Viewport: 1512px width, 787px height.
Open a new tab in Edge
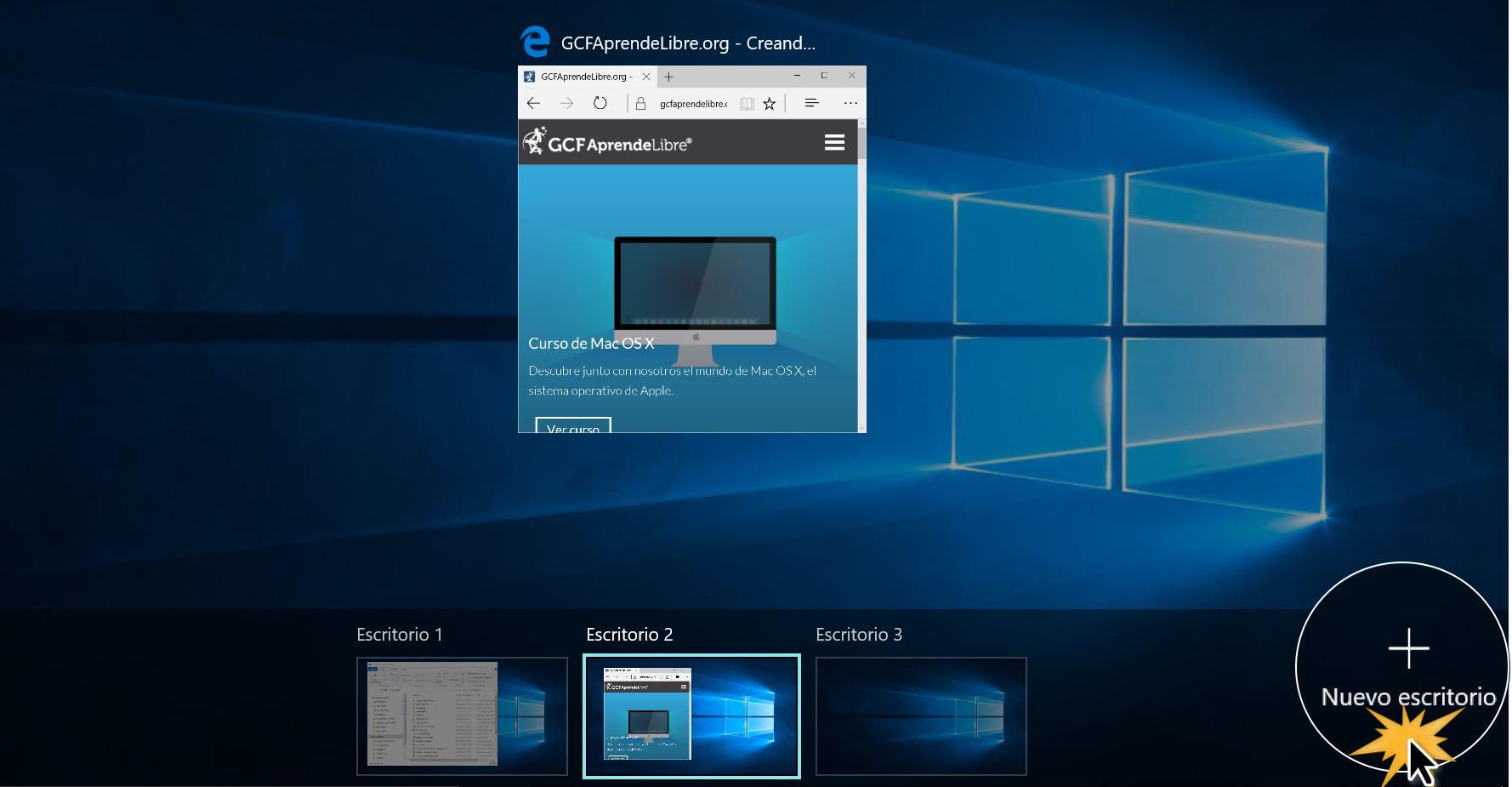[669, 77]
